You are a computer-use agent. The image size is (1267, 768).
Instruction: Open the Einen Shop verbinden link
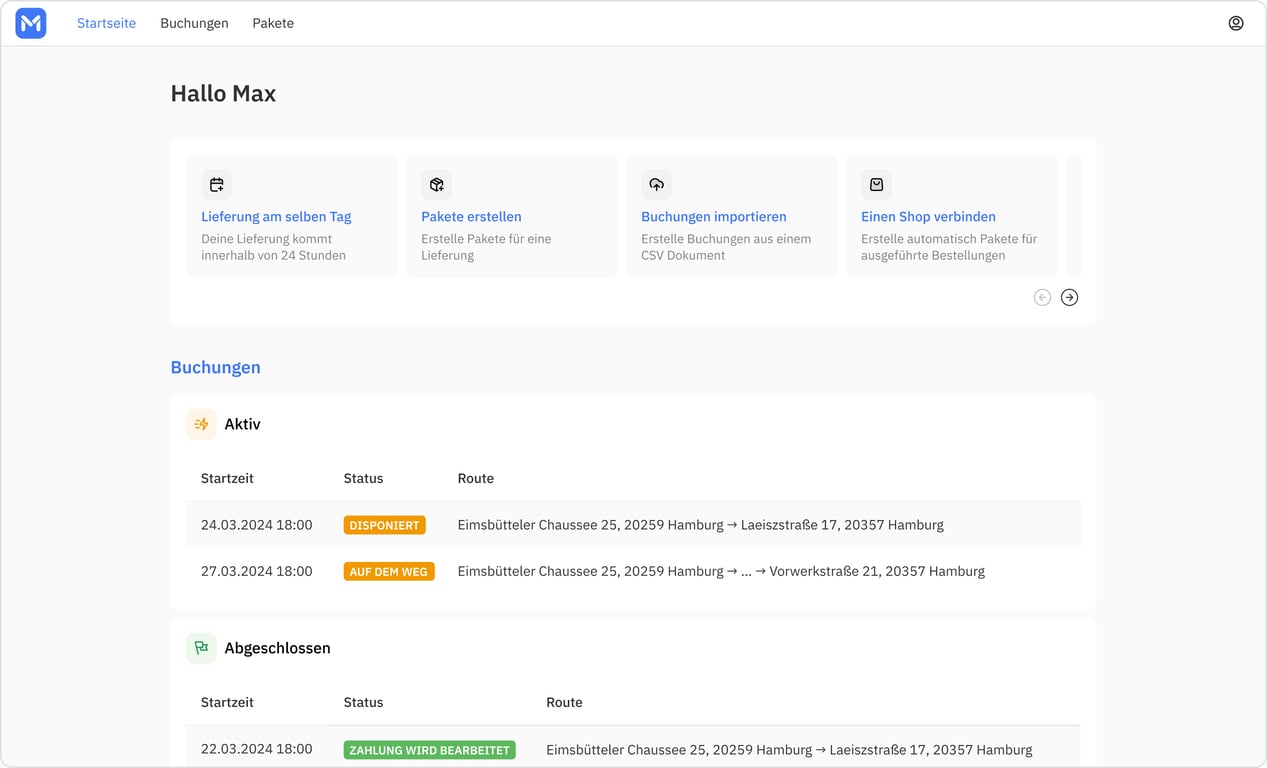pos(928,216)
